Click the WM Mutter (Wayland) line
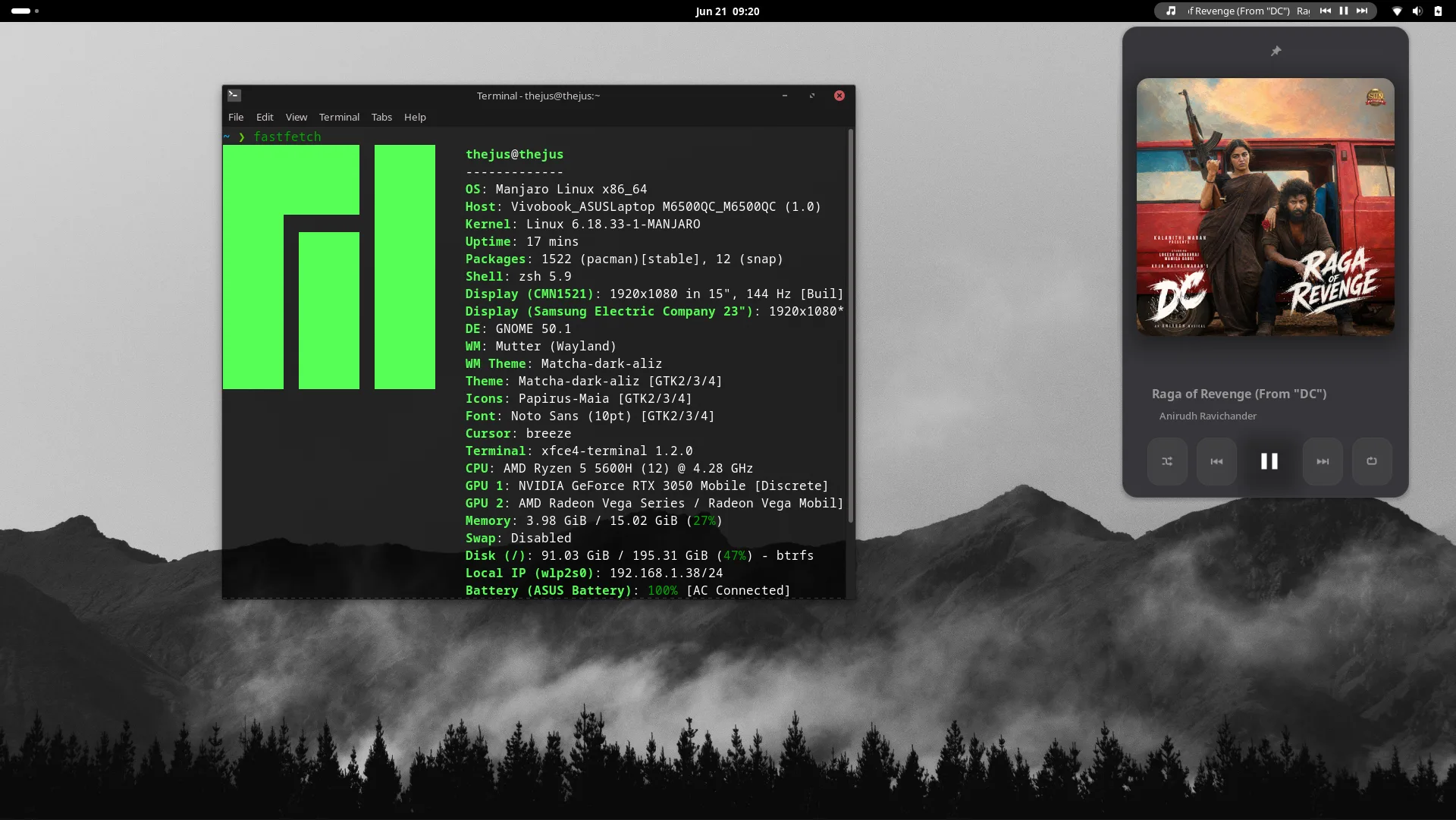Viewport: 1456px width, 820px height. [541, 346]
